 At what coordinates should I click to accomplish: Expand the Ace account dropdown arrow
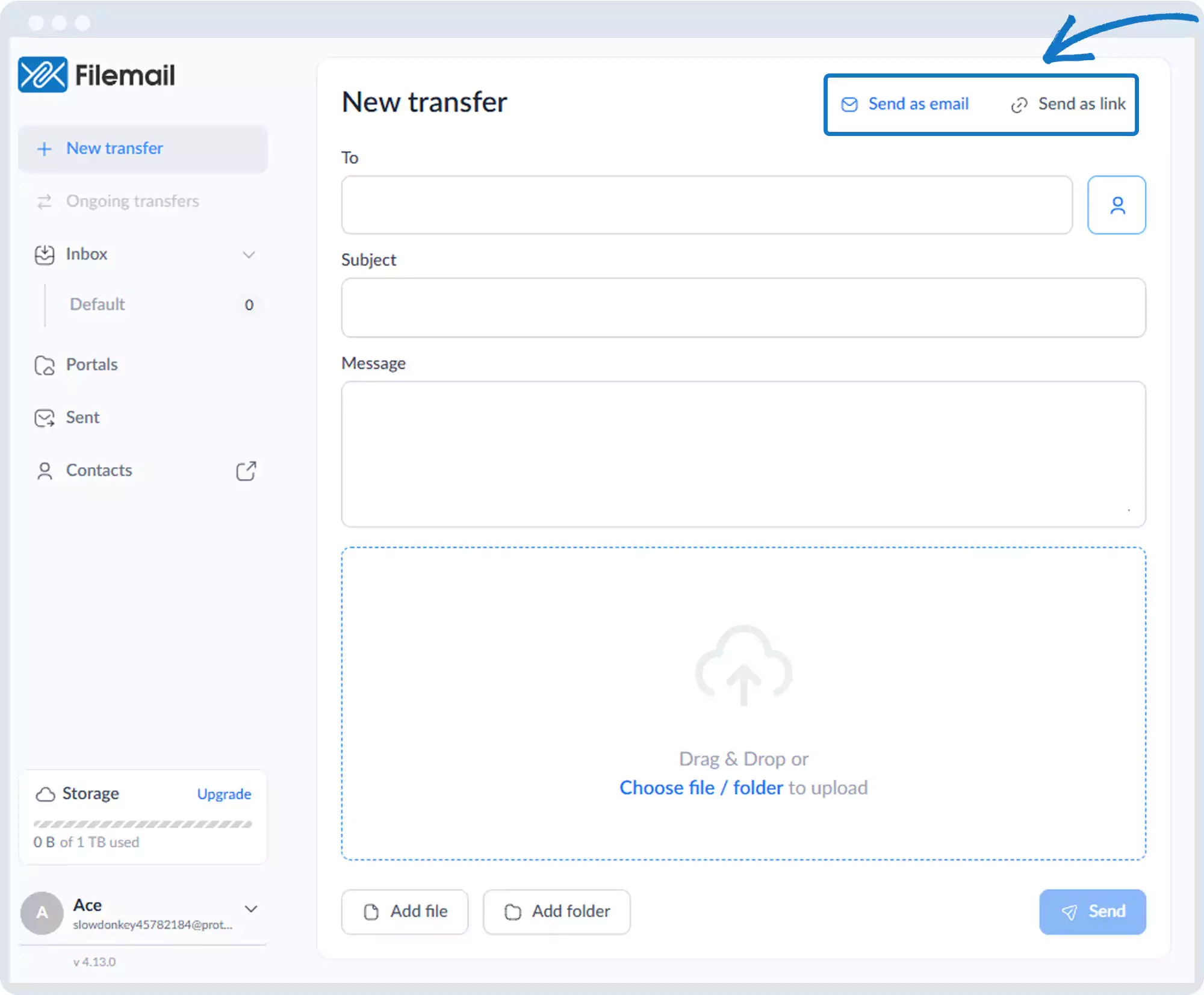tap(251, 909)
